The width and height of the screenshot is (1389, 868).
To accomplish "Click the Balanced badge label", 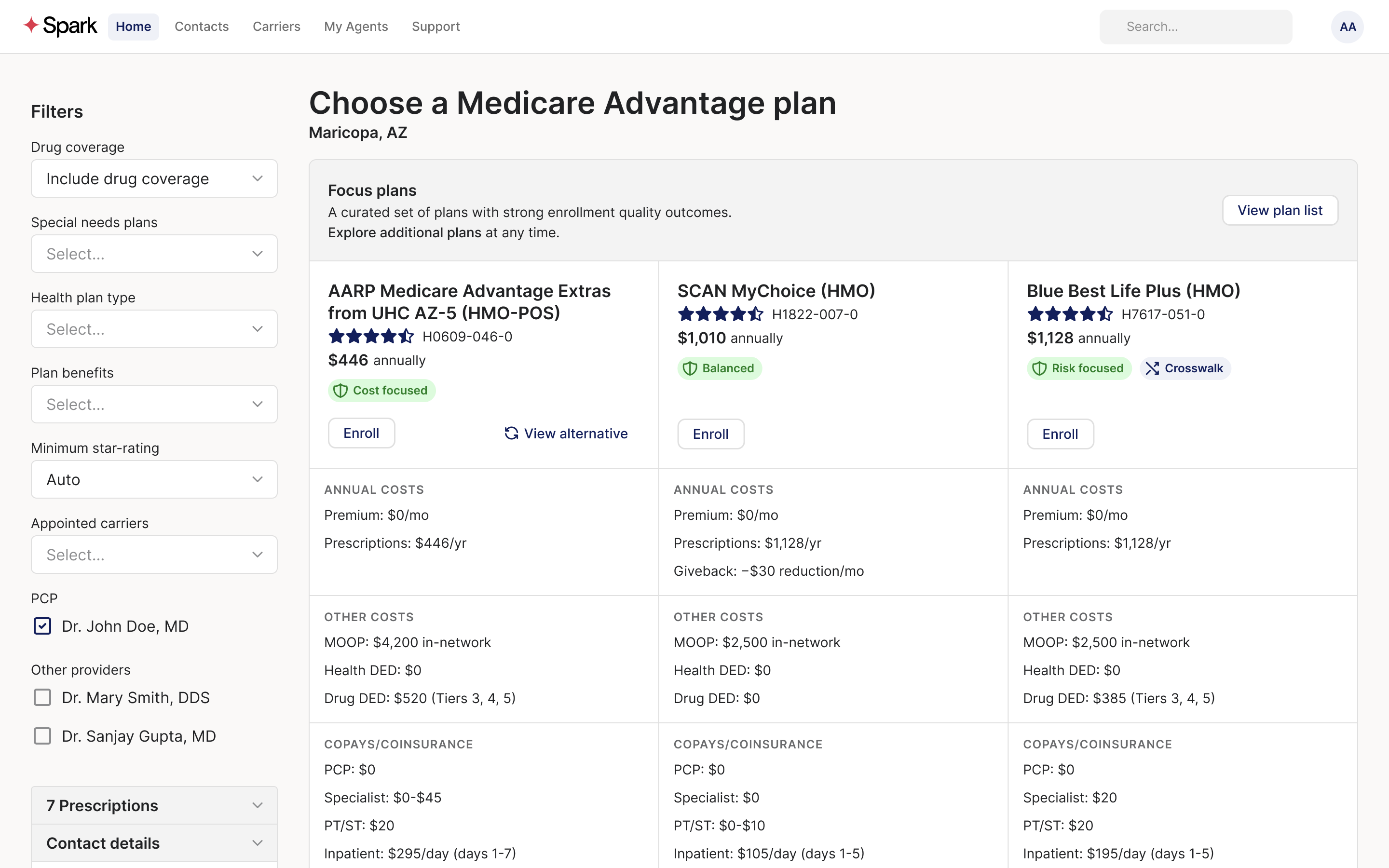I will click(728, 368).
